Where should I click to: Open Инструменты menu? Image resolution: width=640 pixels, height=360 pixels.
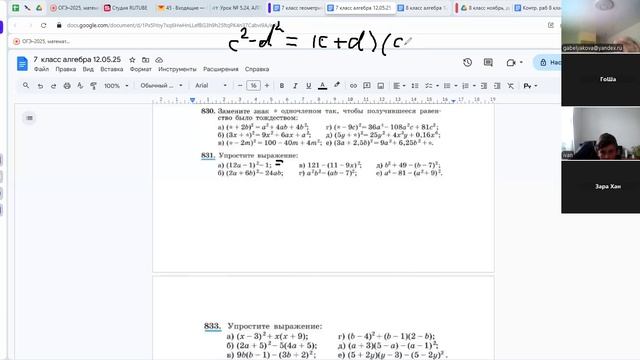point(177,69)
